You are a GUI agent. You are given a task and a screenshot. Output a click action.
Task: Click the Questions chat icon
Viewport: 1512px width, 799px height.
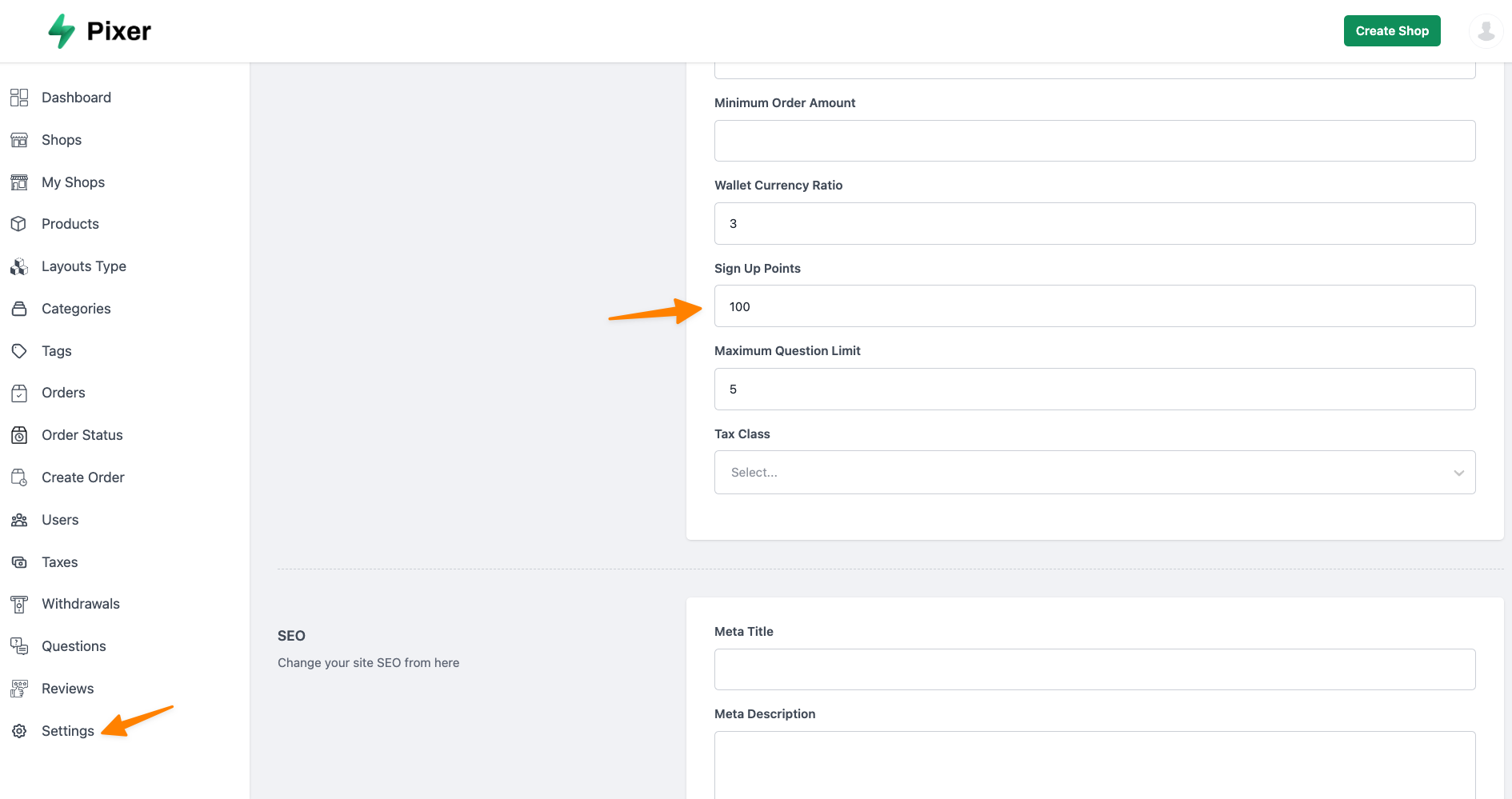[x=19, y=646]
